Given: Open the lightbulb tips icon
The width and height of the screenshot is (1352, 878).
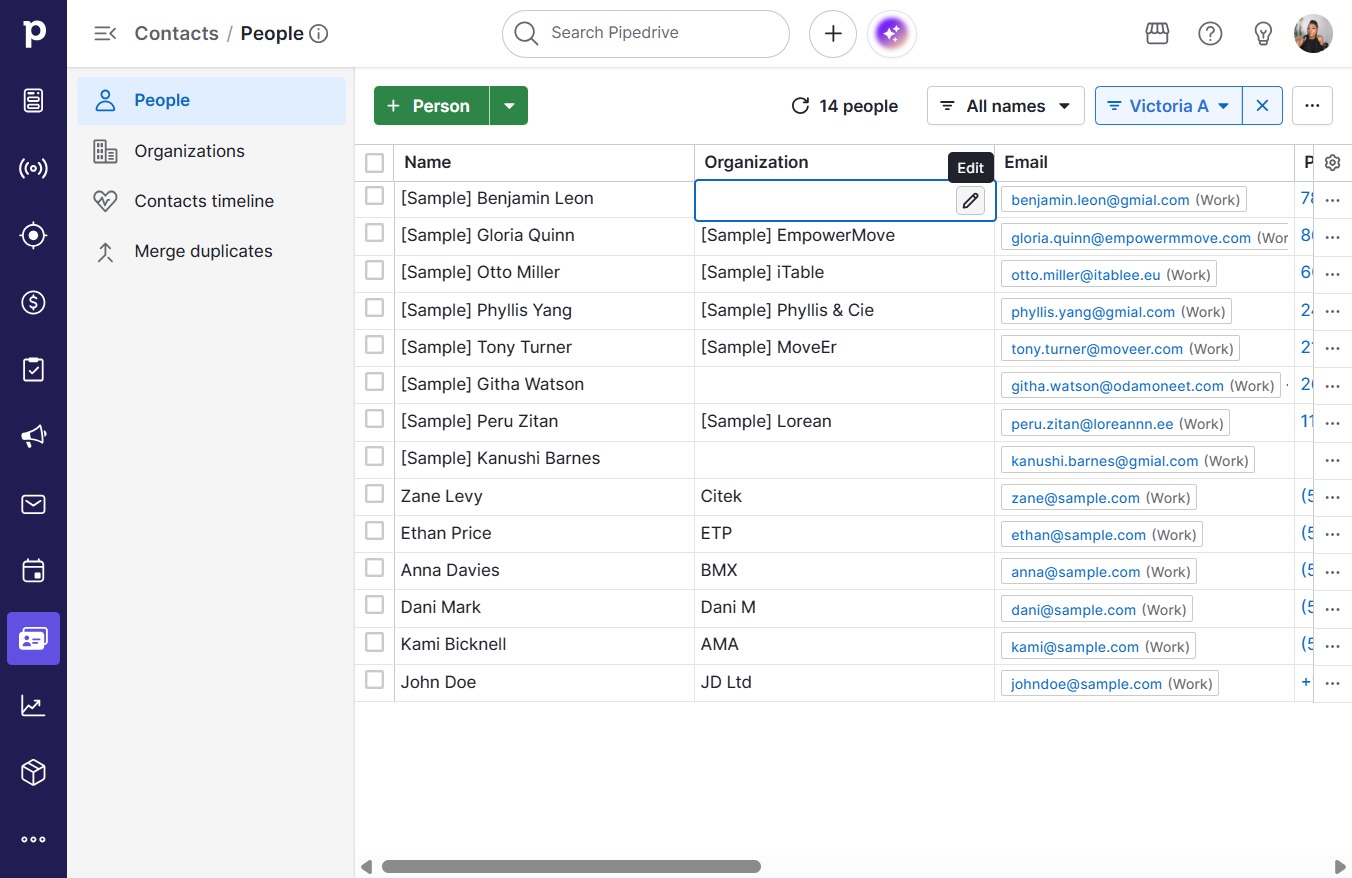Looking at the screenshot, I should 1263,34.
